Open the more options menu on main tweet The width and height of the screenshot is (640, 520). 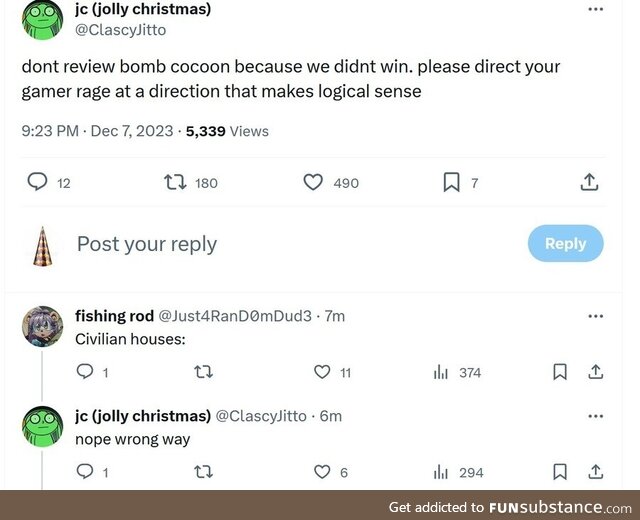tap(596, 9)
